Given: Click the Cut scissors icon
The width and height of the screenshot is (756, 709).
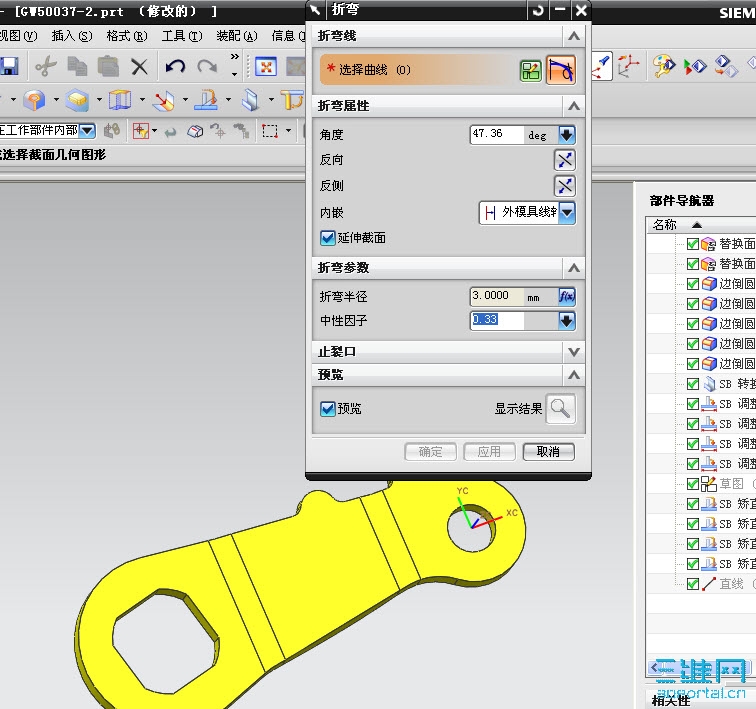Looking at the screenshot, I should (x=46, y=67).
